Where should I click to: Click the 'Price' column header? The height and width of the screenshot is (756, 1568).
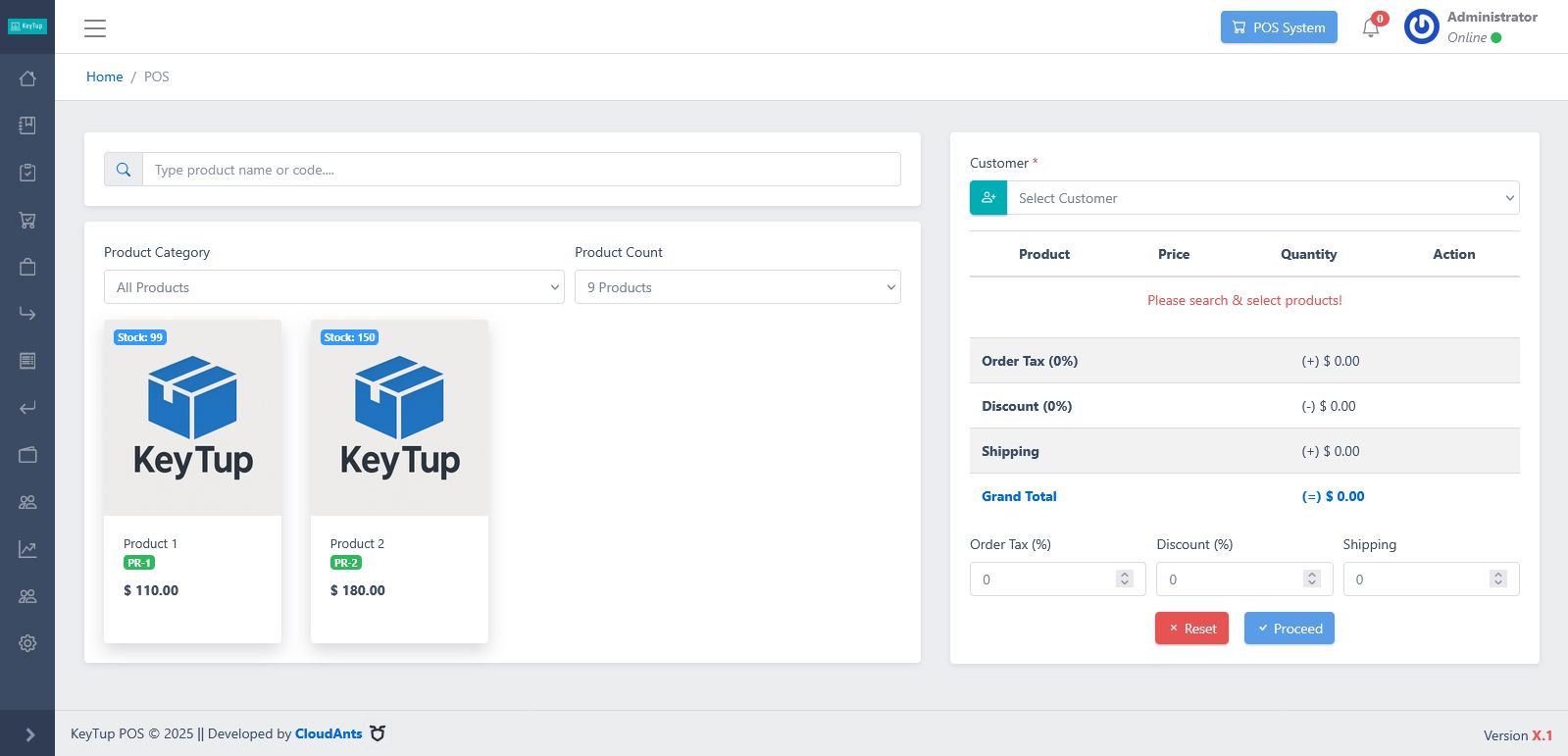(1174, 254)
